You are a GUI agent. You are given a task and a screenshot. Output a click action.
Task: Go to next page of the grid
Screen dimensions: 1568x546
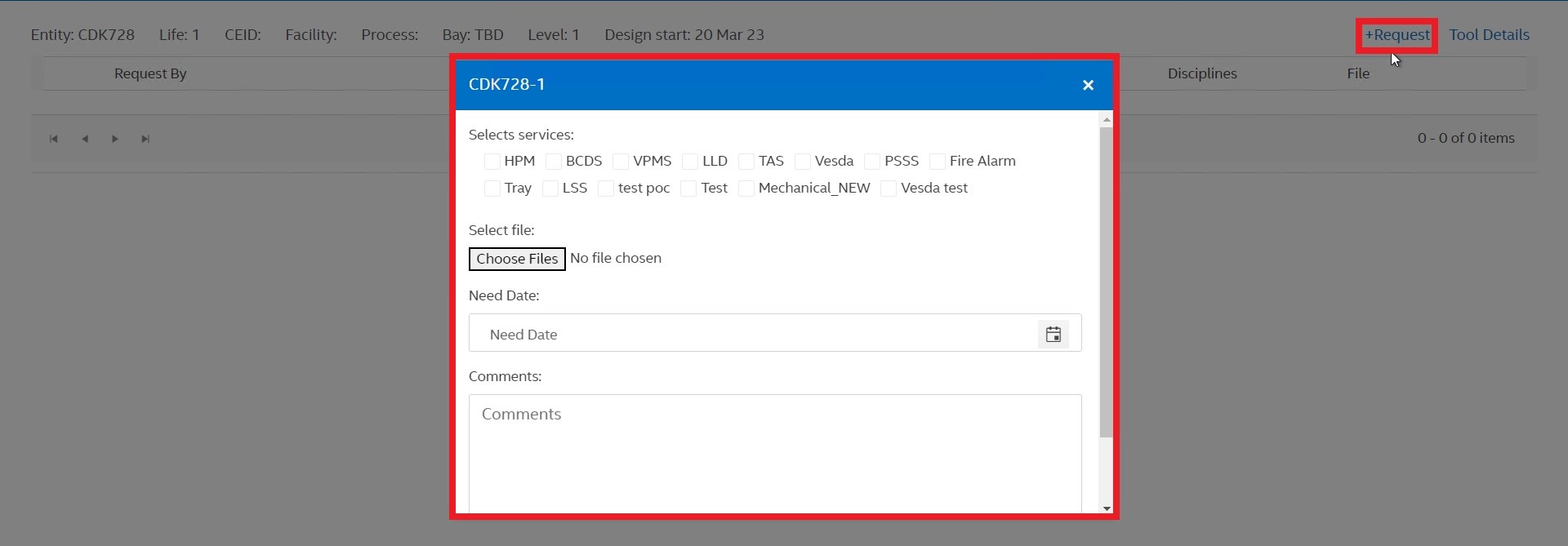click(115, 139)
